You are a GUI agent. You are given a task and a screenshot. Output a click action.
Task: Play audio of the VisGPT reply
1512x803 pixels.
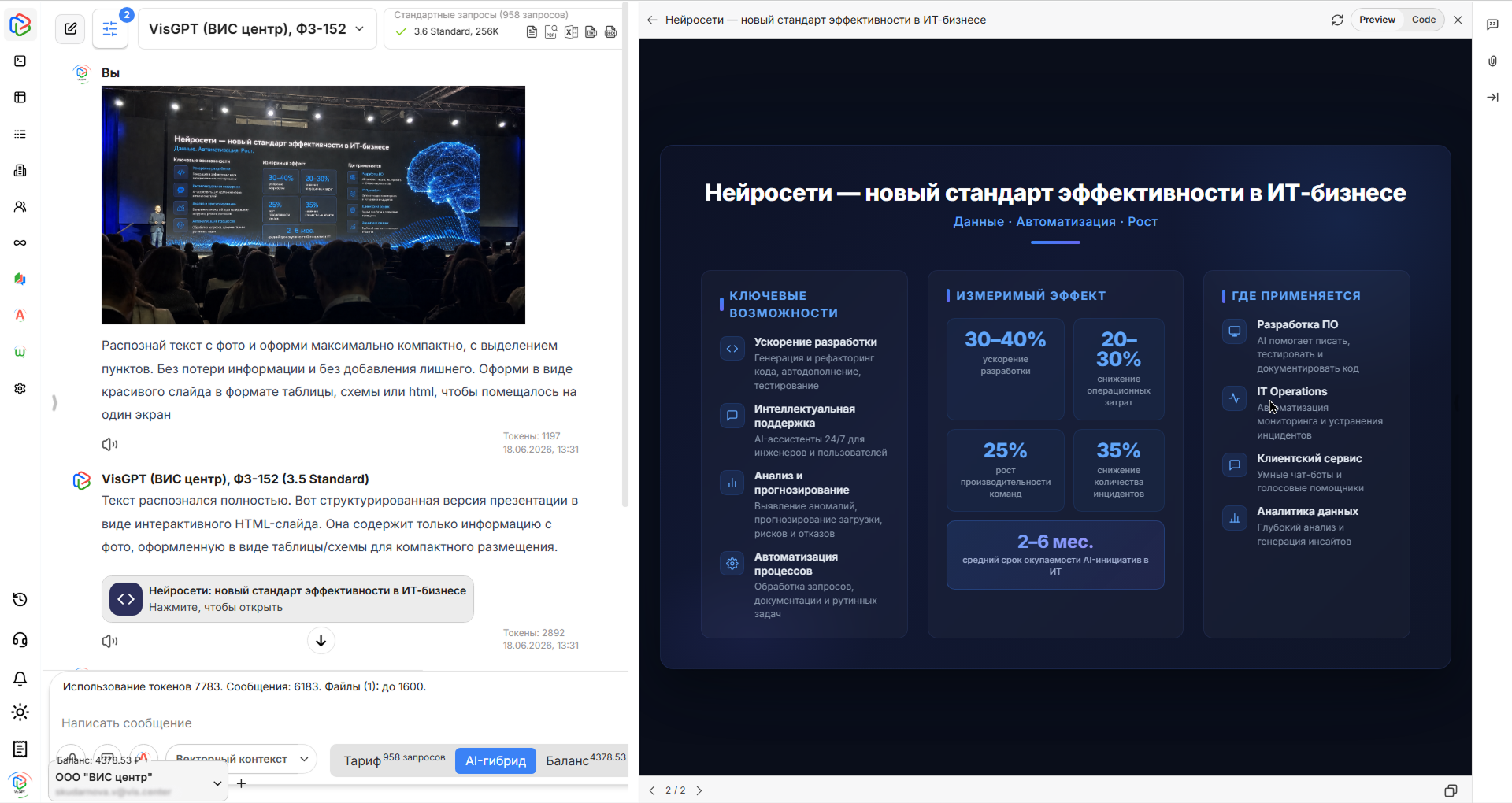[109, 642]
